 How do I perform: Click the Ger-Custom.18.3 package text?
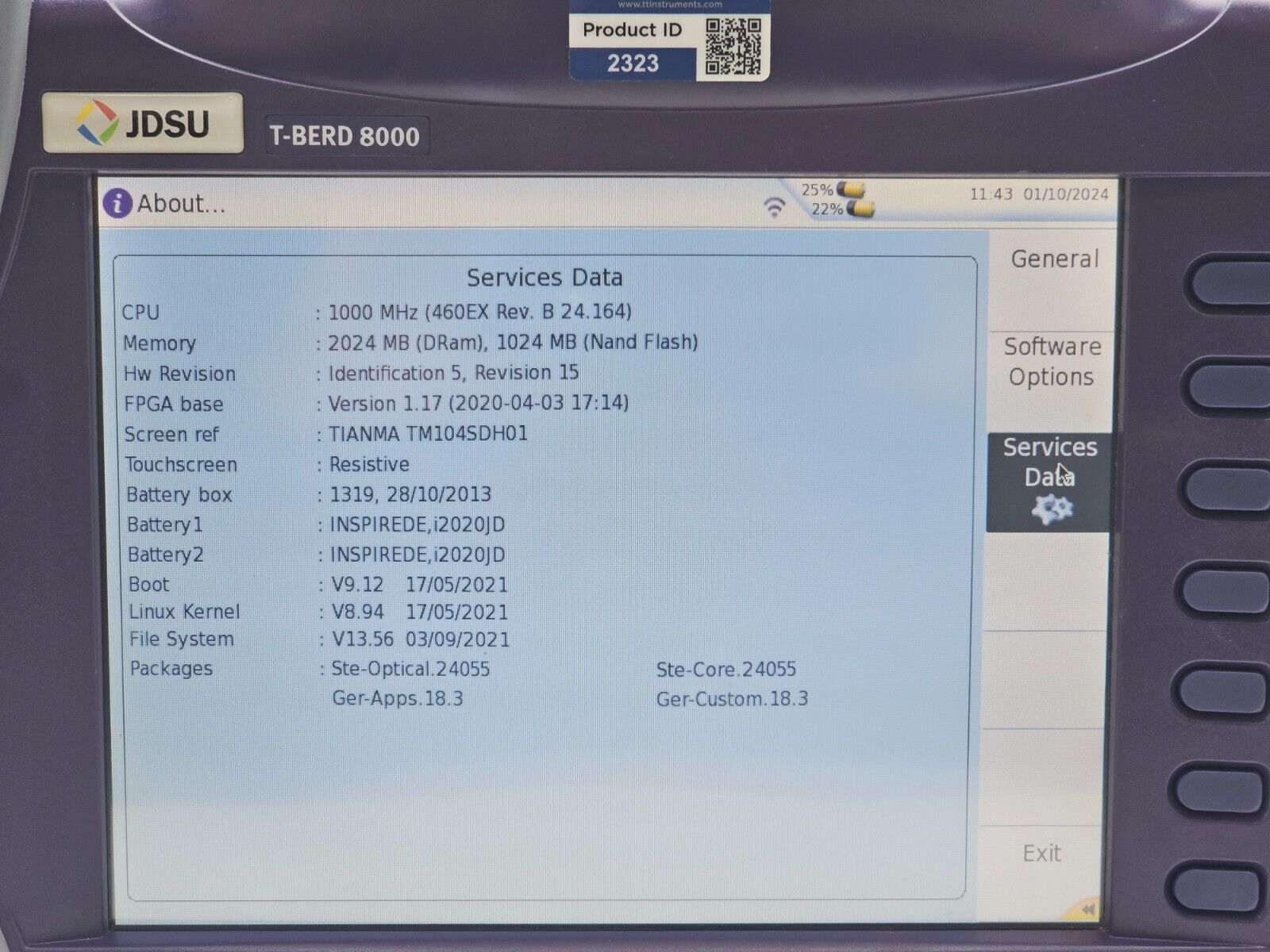tap(731, 699)
